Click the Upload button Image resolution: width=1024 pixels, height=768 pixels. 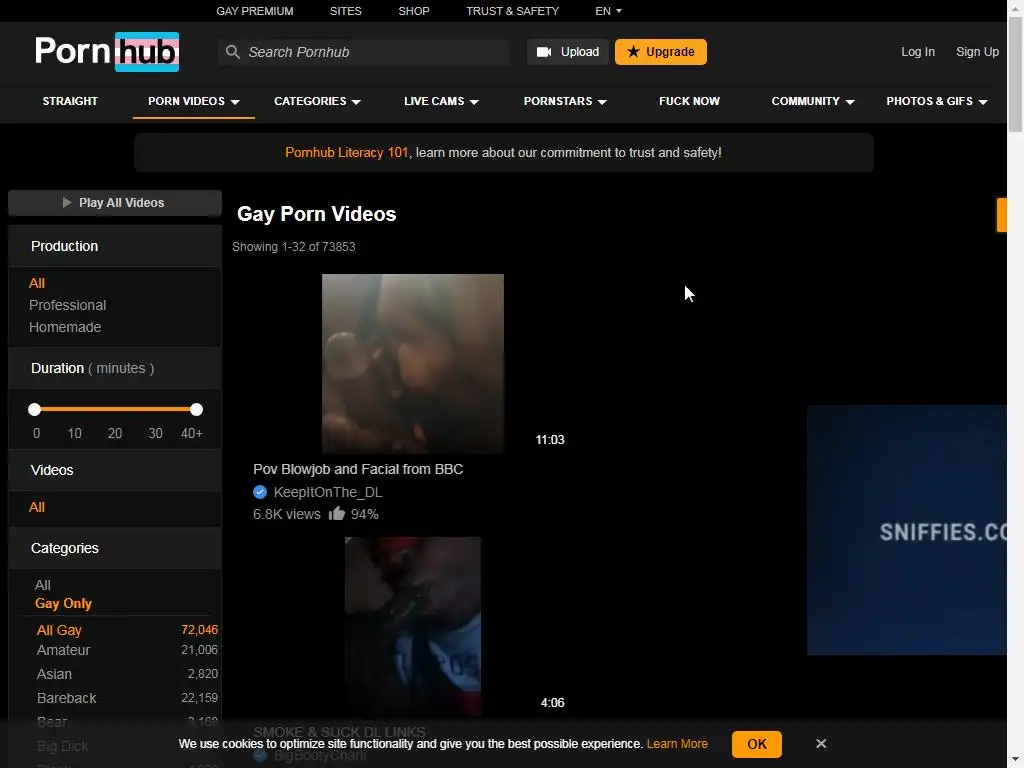567,52
